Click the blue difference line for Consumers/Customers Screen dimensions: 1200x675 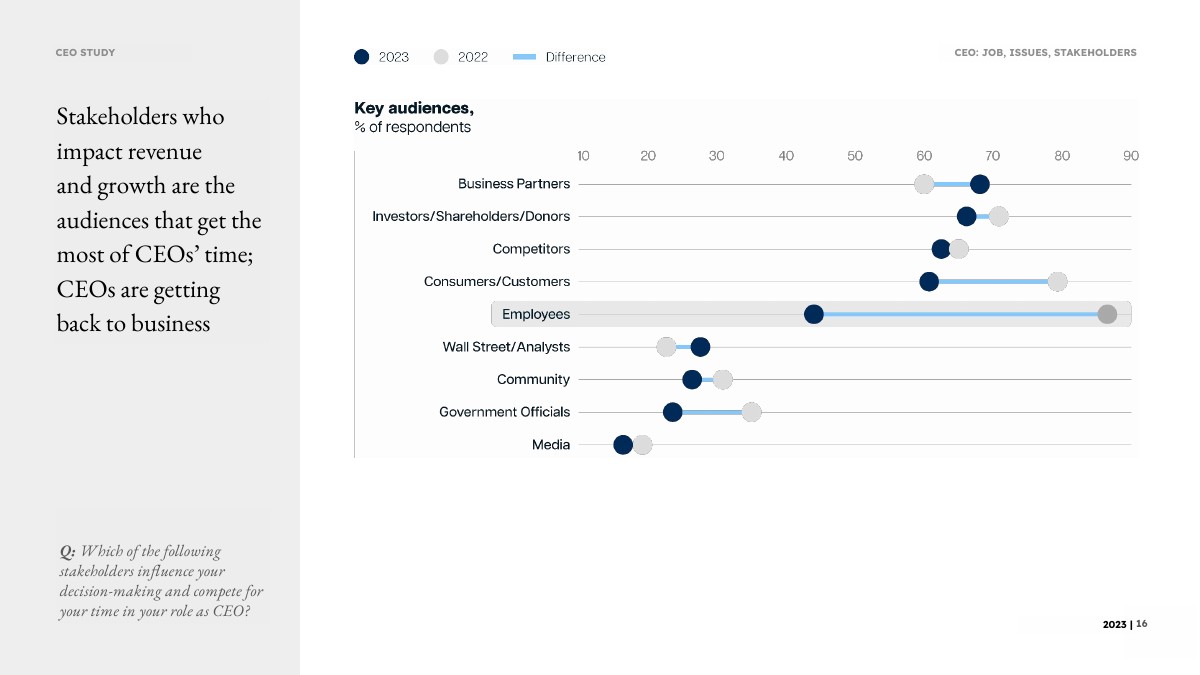coord(993,282)
